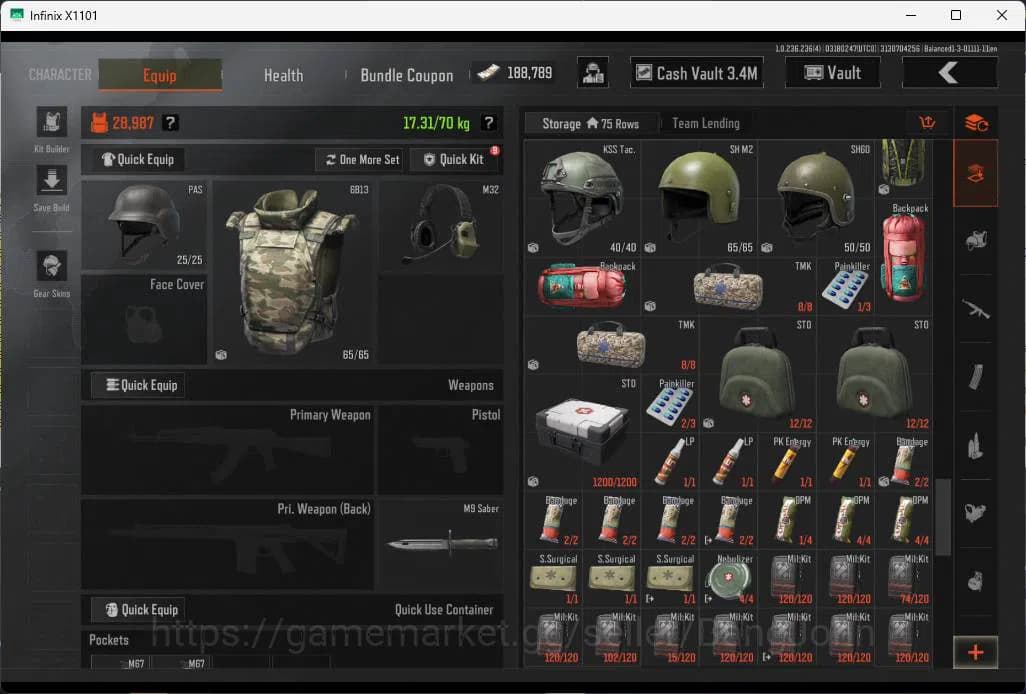The height and width of the screenshot is (694, 1026).
Task: Click the CHARACTER label
Action: 60,75
